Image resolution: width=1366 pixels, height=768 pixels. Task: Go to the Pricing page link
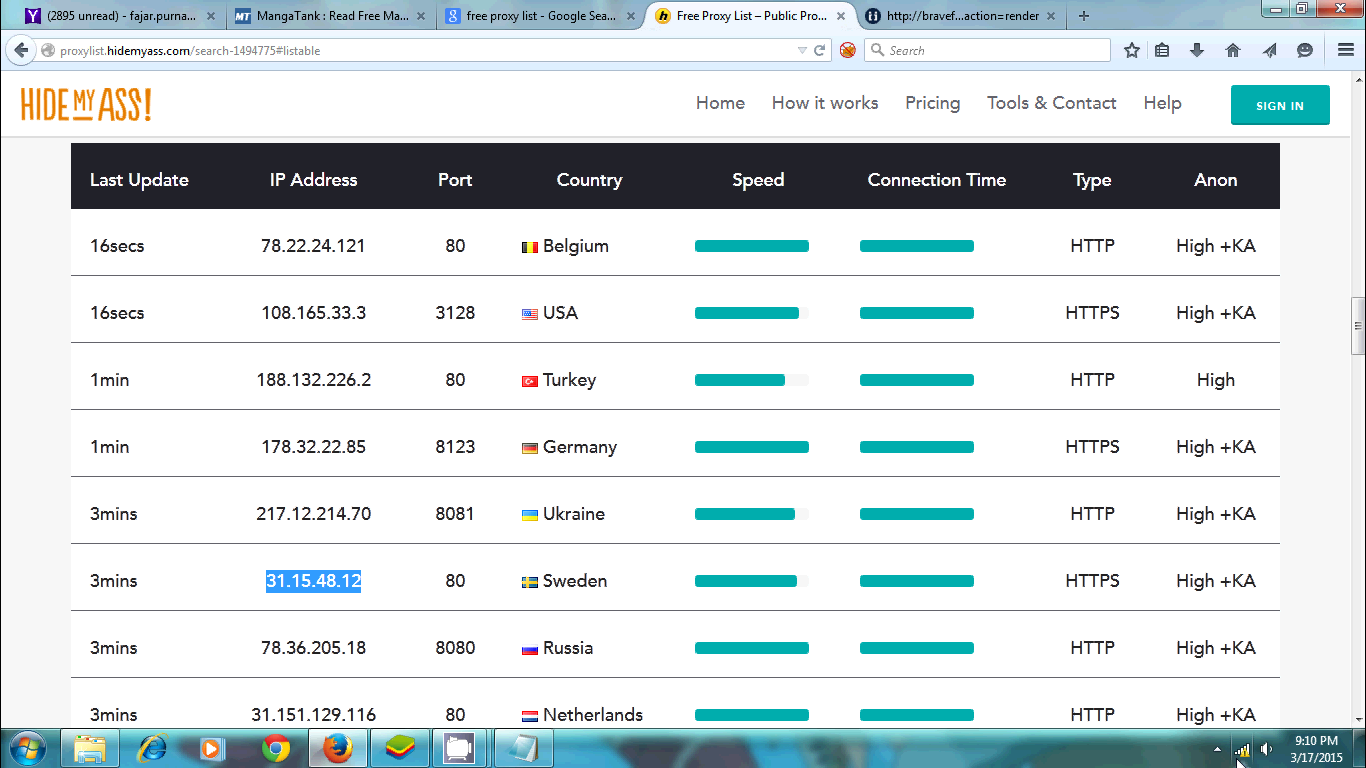(x=932, y=103)
